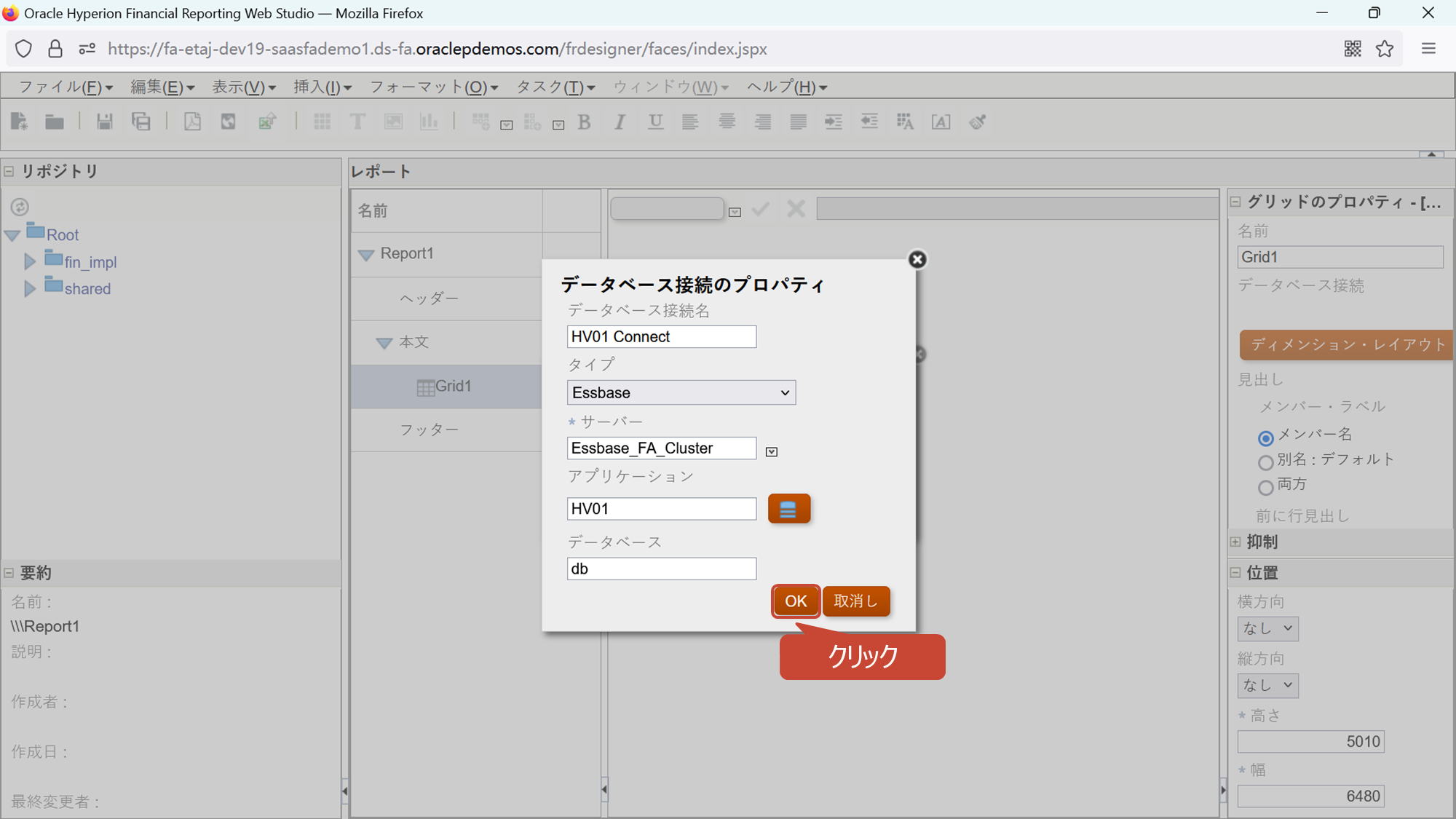This screenshot has height=819, width=1456.
Task: Open the フォーマット(O) menu
Action: (x=434, y=87)
